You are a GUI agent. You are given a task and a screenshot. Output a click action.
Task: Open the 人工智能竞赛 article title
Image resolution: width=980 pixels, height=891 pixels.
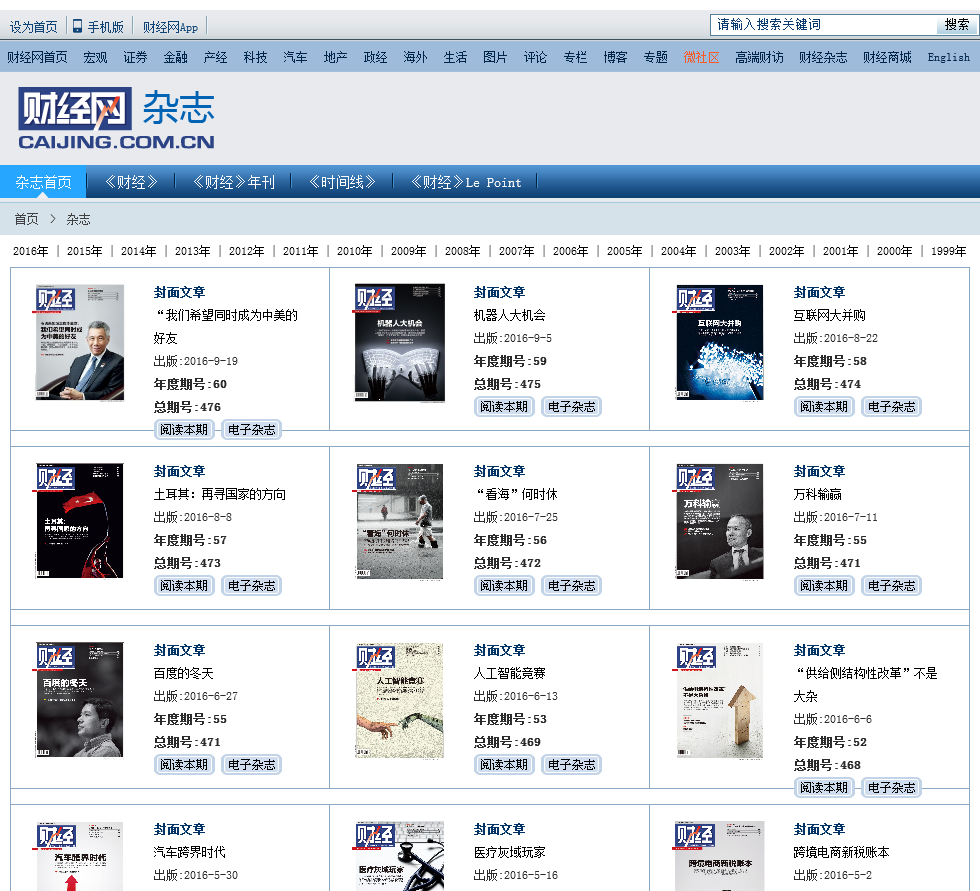(509, 674)
